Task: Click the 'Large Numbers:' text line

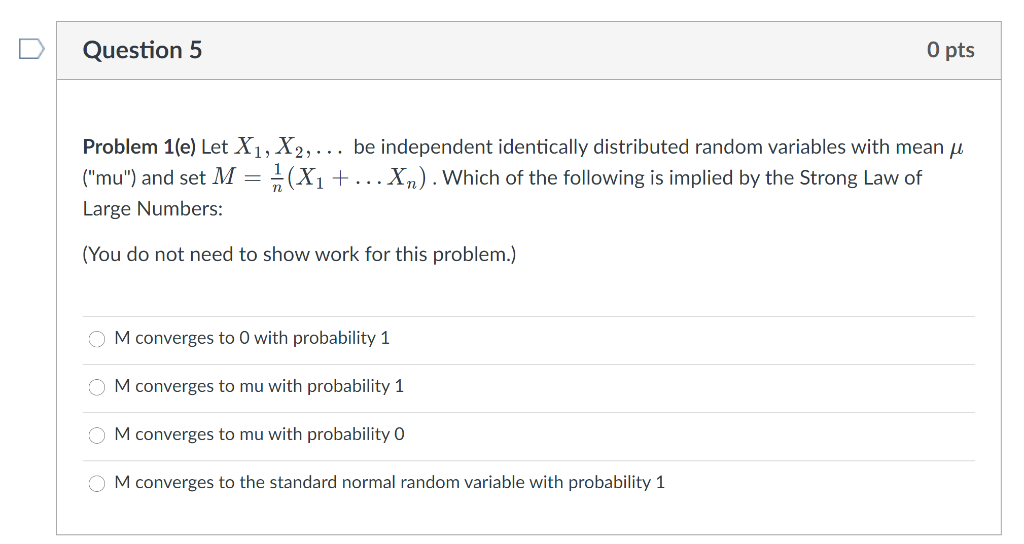Action: (152, 209)
